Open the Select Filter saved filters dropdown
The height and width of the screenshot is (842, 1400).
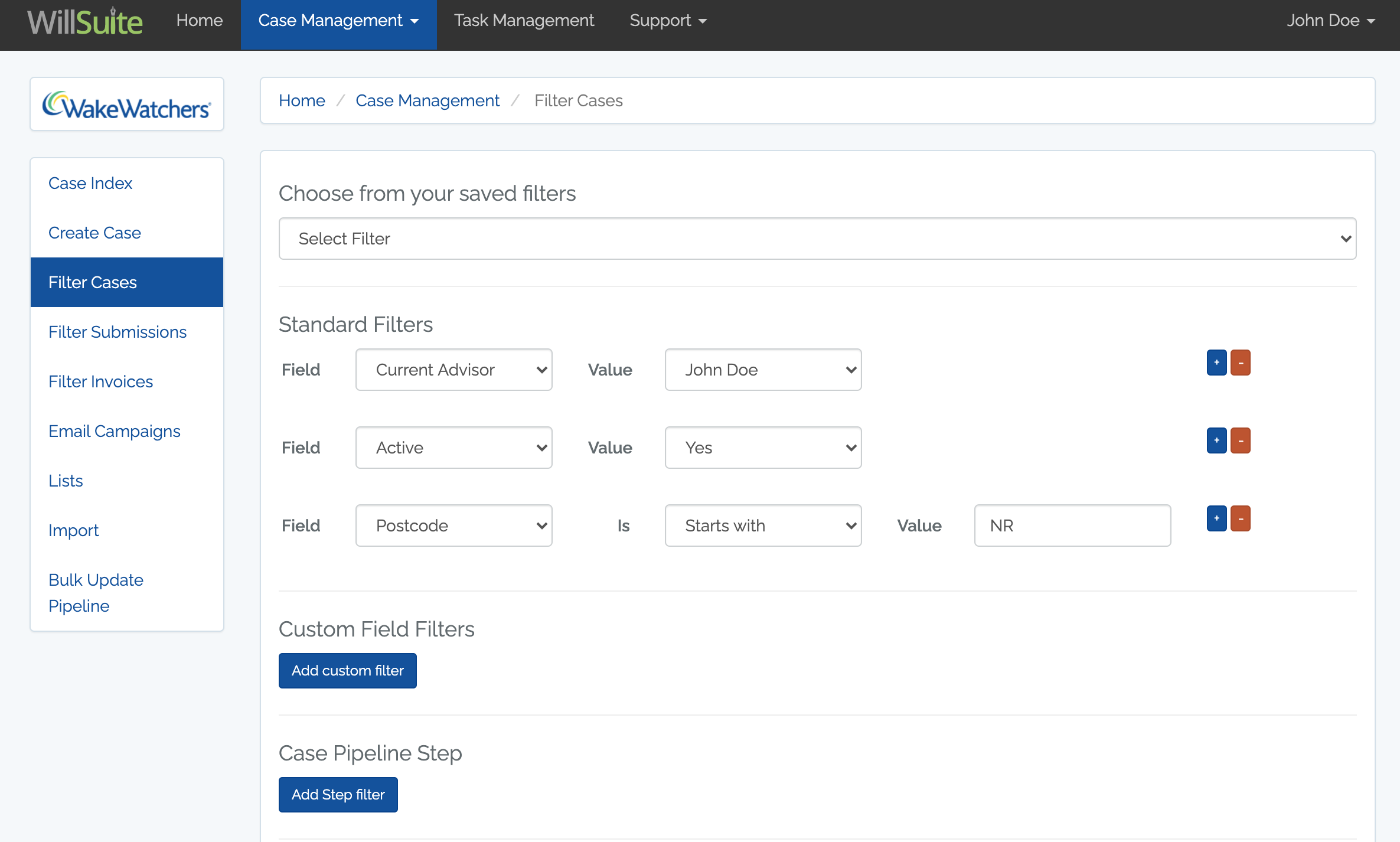pyautogui.click(x=817, y=239)
